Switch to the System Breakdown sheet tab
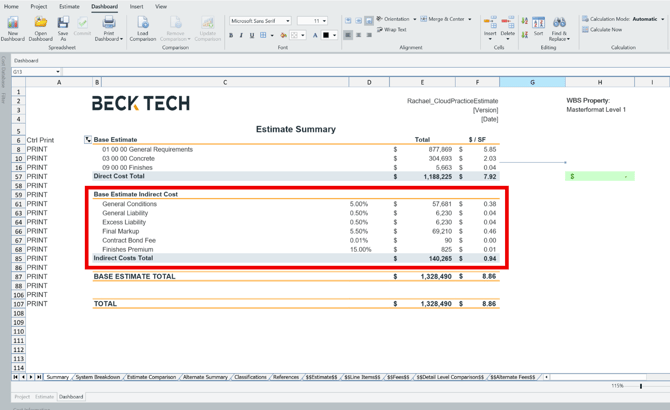Screen dimensions: 670x410 [x=98, y=377]
